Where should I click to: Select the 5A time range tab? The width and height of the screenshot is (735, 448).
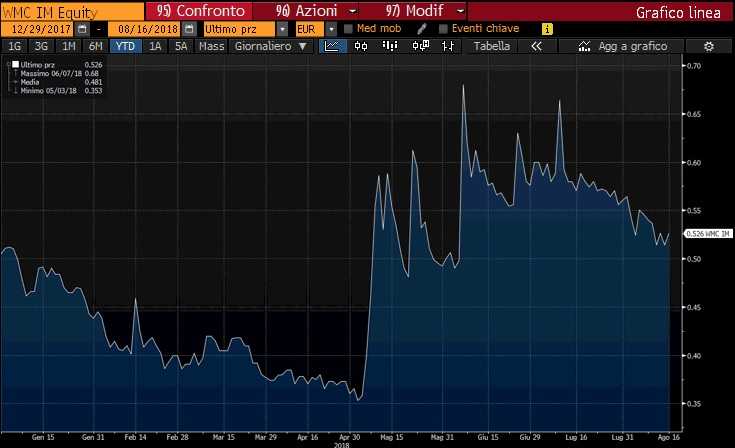coord(181,46)
